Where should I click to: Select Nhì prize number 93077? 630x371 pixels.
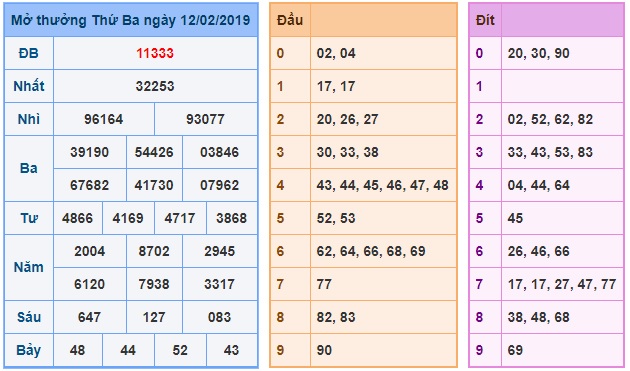205,119
